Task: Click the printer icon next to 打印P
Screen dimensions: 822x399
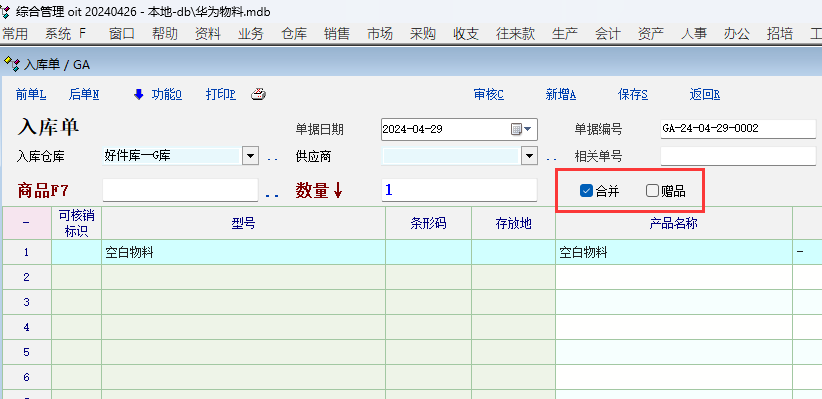Action: coord(258,94)
